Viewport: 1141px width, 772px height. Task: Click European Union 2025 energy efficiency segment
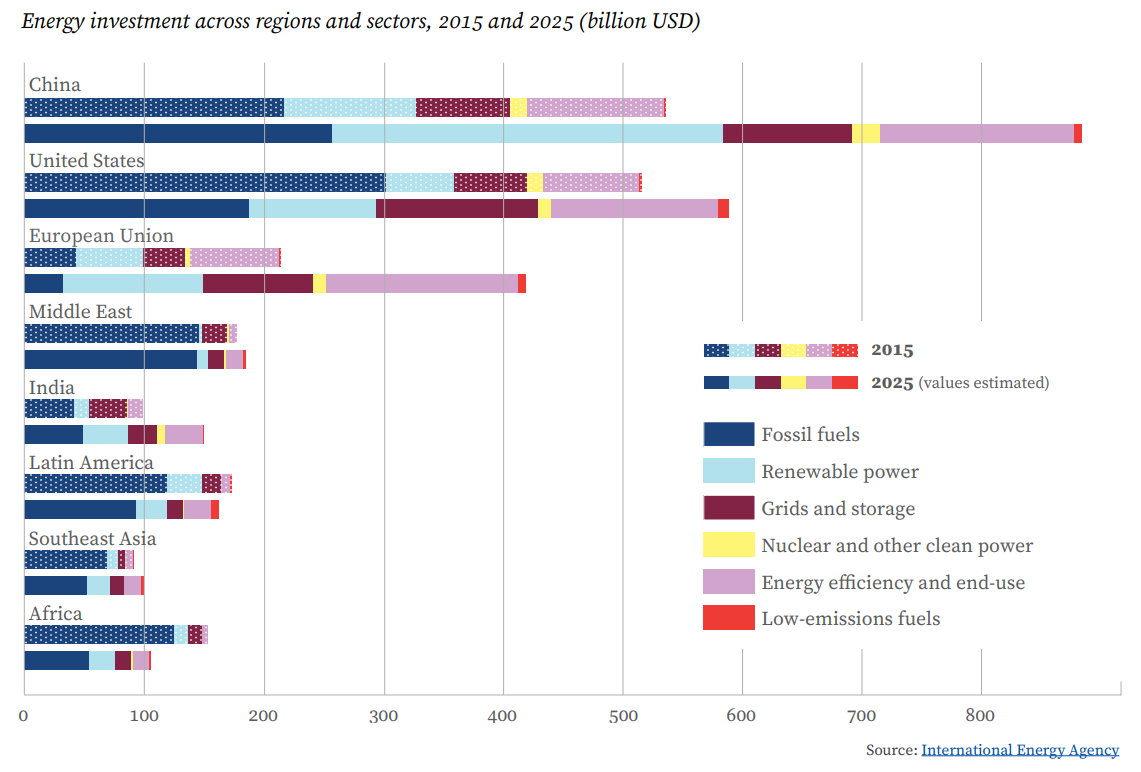421,284
